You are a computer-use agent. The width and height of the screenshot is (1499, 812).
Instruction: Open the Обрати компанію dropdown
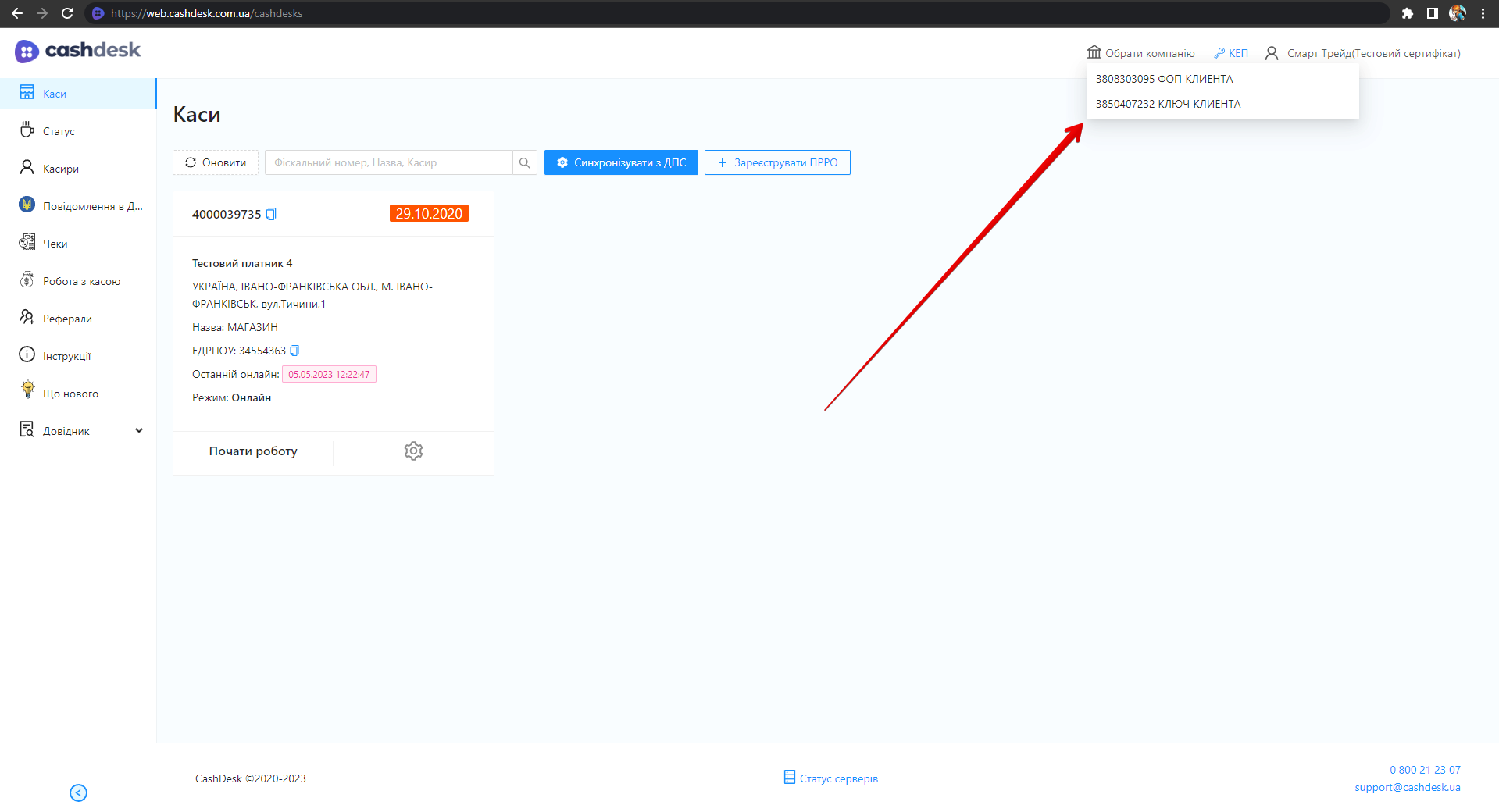pyautogui.click(x=1141, y=53)
